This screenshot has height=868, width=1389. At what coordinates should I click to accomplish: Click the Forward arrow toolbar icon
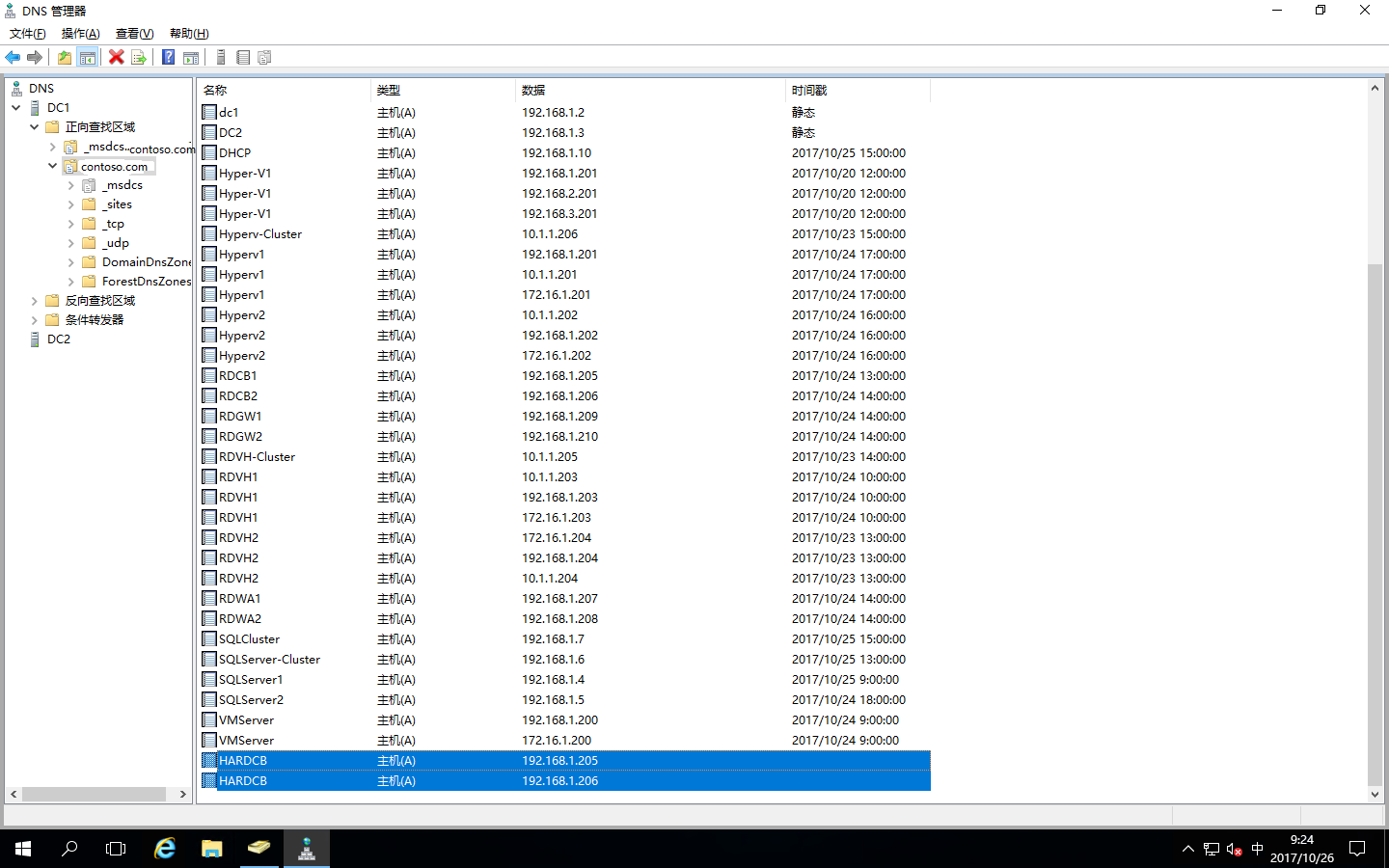coord(35,58)
